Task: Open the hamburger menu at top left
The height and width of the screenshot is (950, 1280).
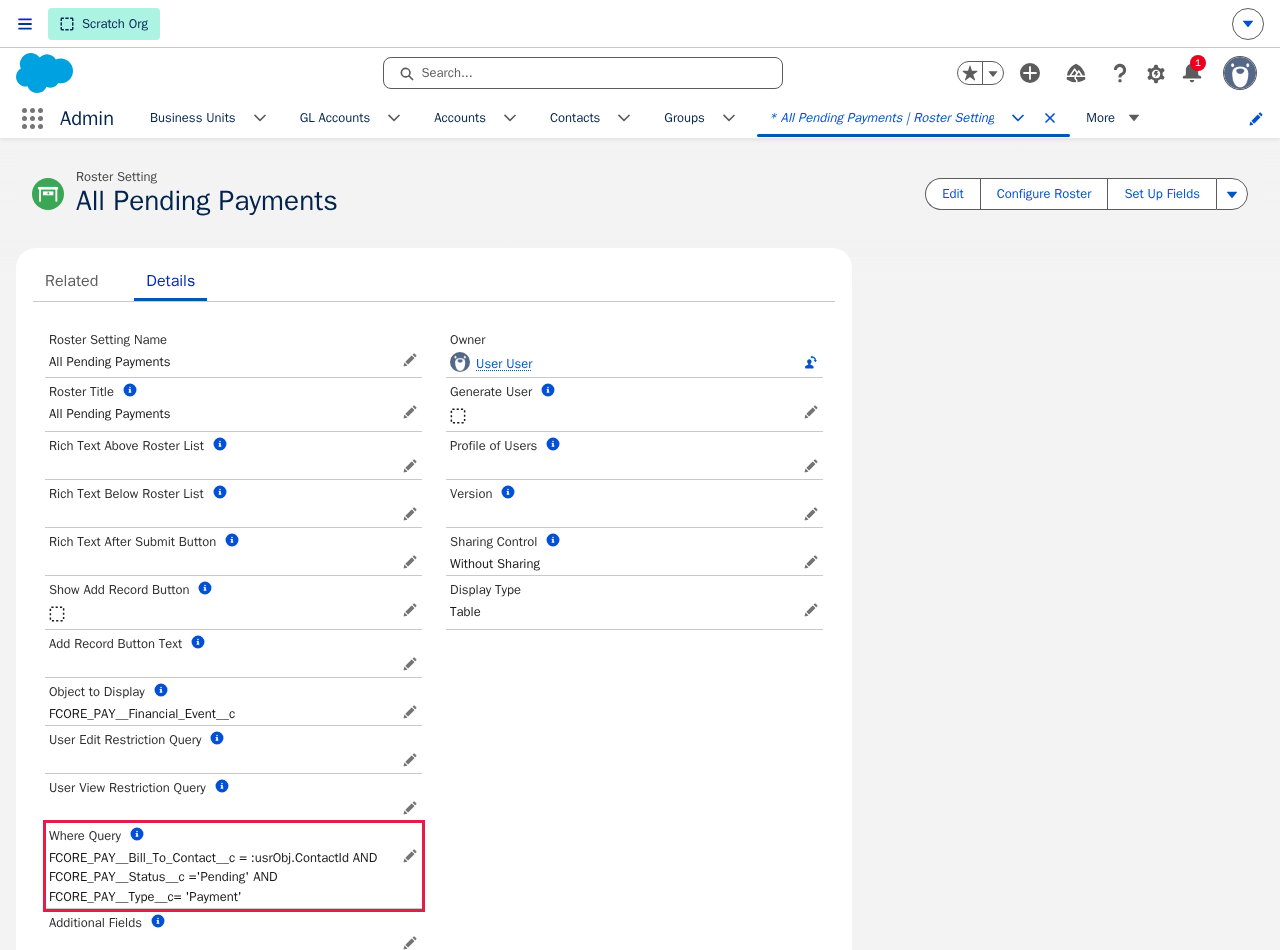Action: 25,24
